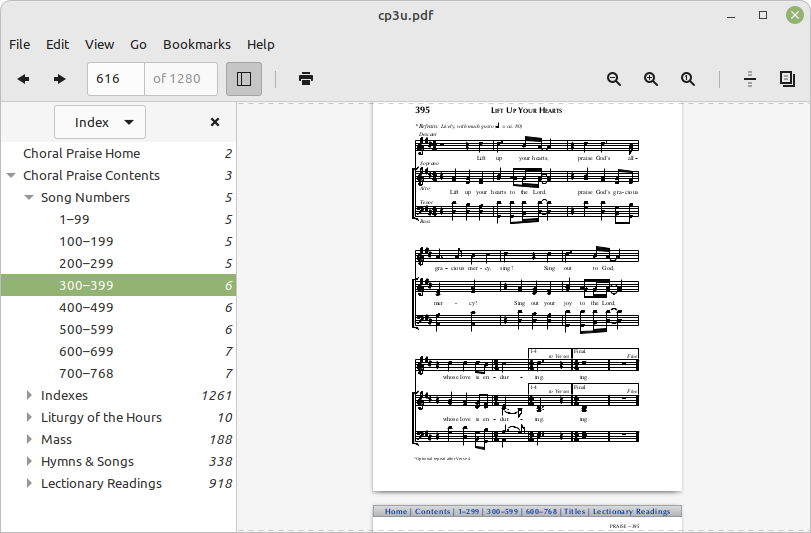Select the 700–768 song range
Viewport: 811px width, 533px height.
click(x=118, y=373)
